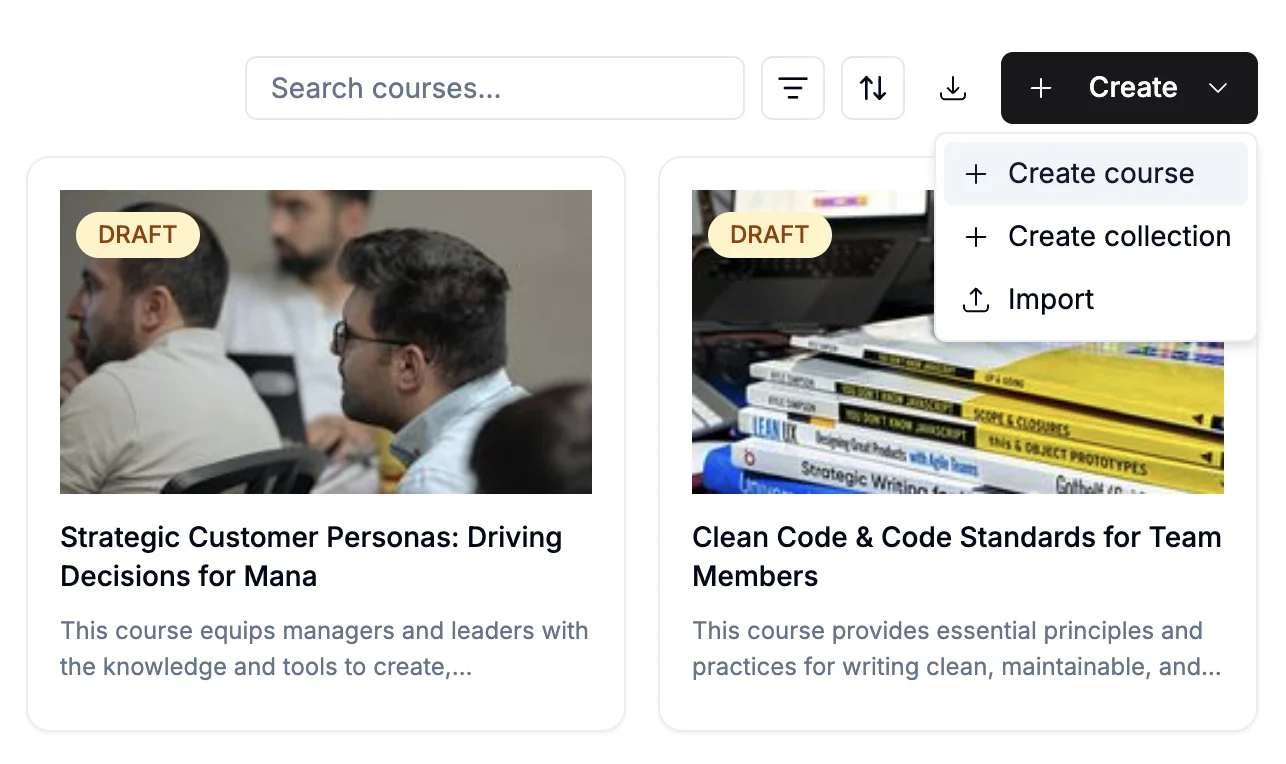
Task: Collapse the Create dropdown chevron
Action: click(x=1218, y=88)
